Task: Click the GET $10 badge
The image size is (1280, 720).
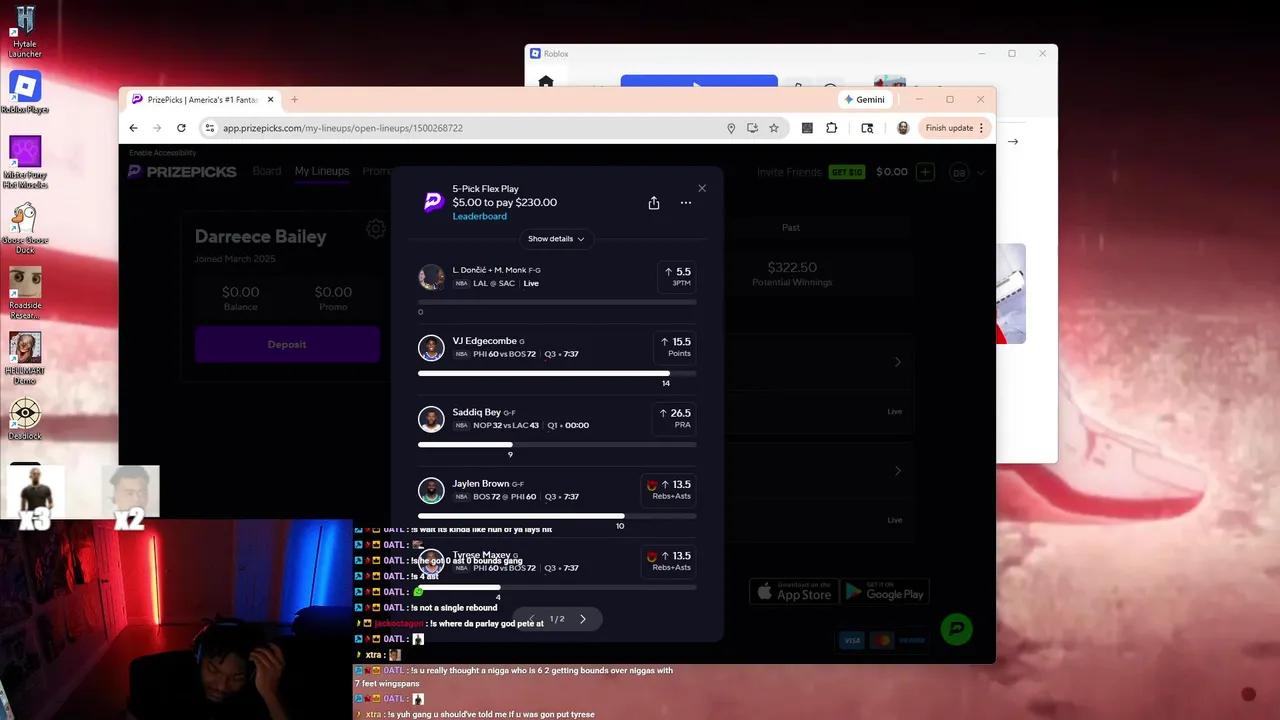Action: 847,172
